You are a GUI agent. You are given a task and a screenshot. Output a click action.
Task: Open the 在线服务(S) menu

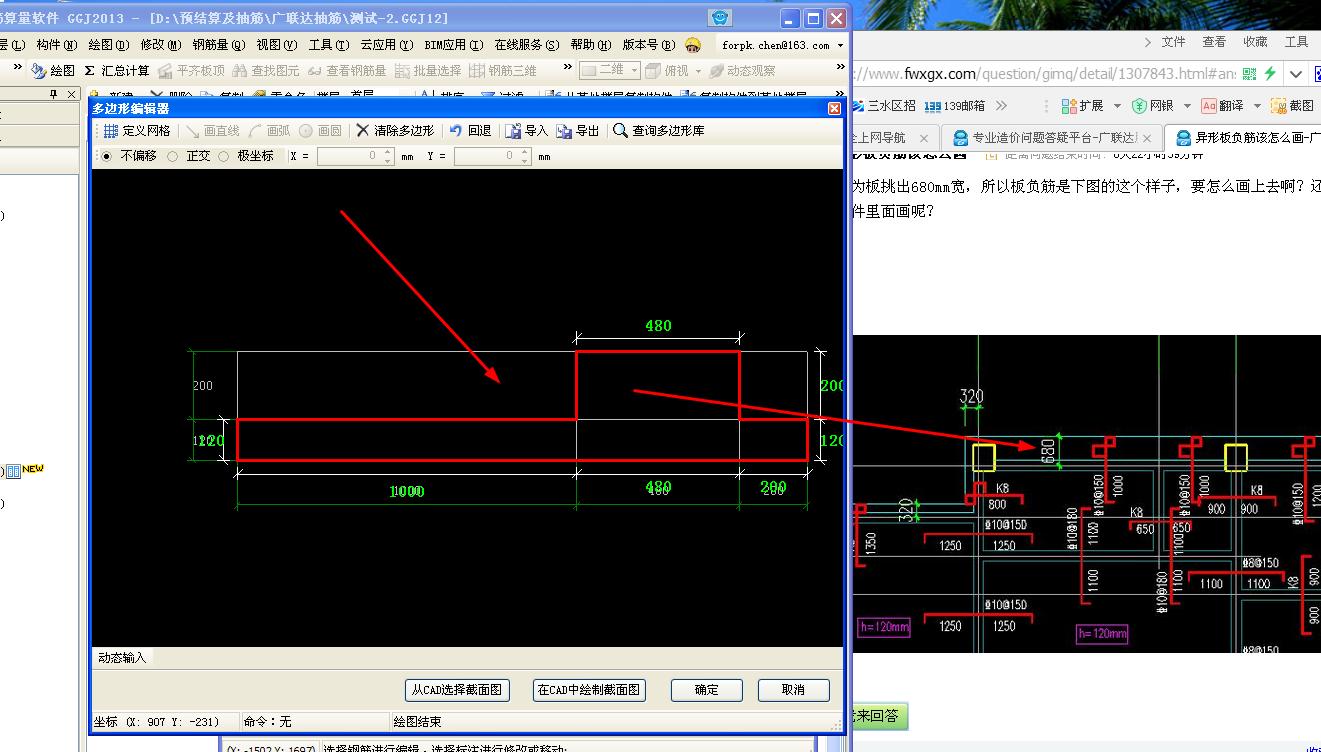[x=527, y=45]
